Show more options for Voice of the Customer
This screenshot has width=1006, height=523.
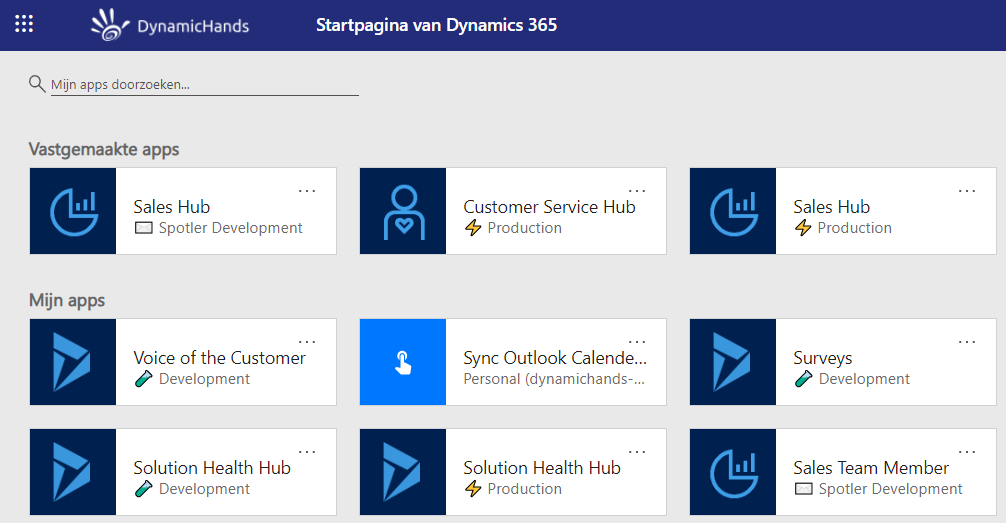pyautogui.click(x=307, y=342)
